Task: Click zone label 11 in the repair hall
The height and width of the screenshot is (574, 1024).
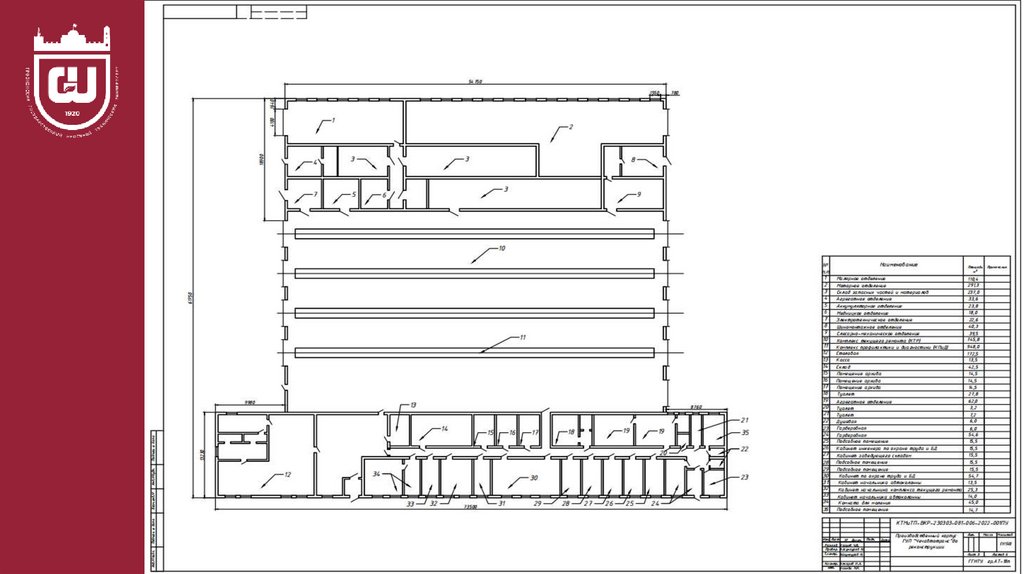Action: (522, 338)
